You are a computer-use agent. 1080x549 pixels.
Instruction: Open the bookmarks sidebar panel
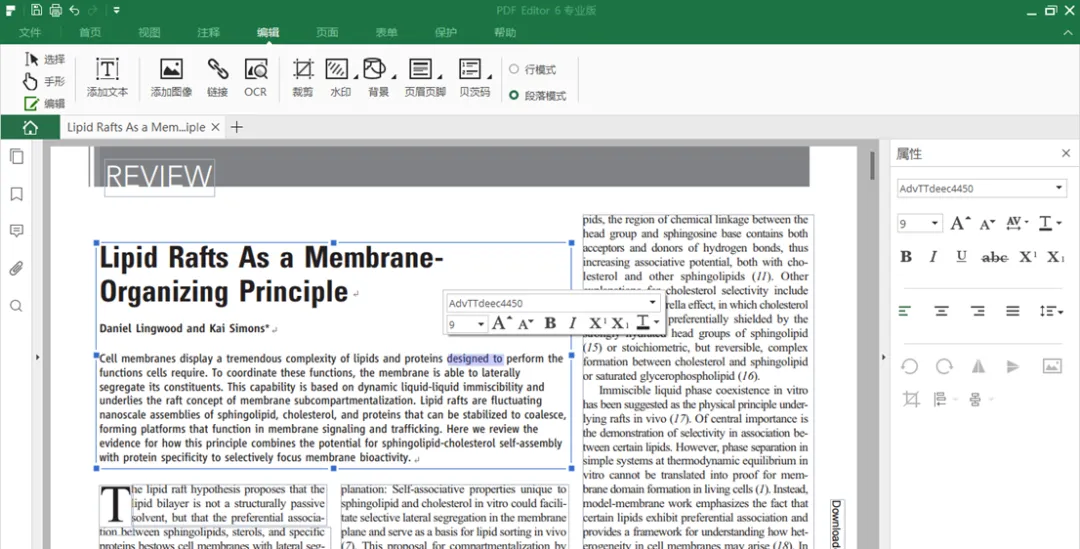17,194
